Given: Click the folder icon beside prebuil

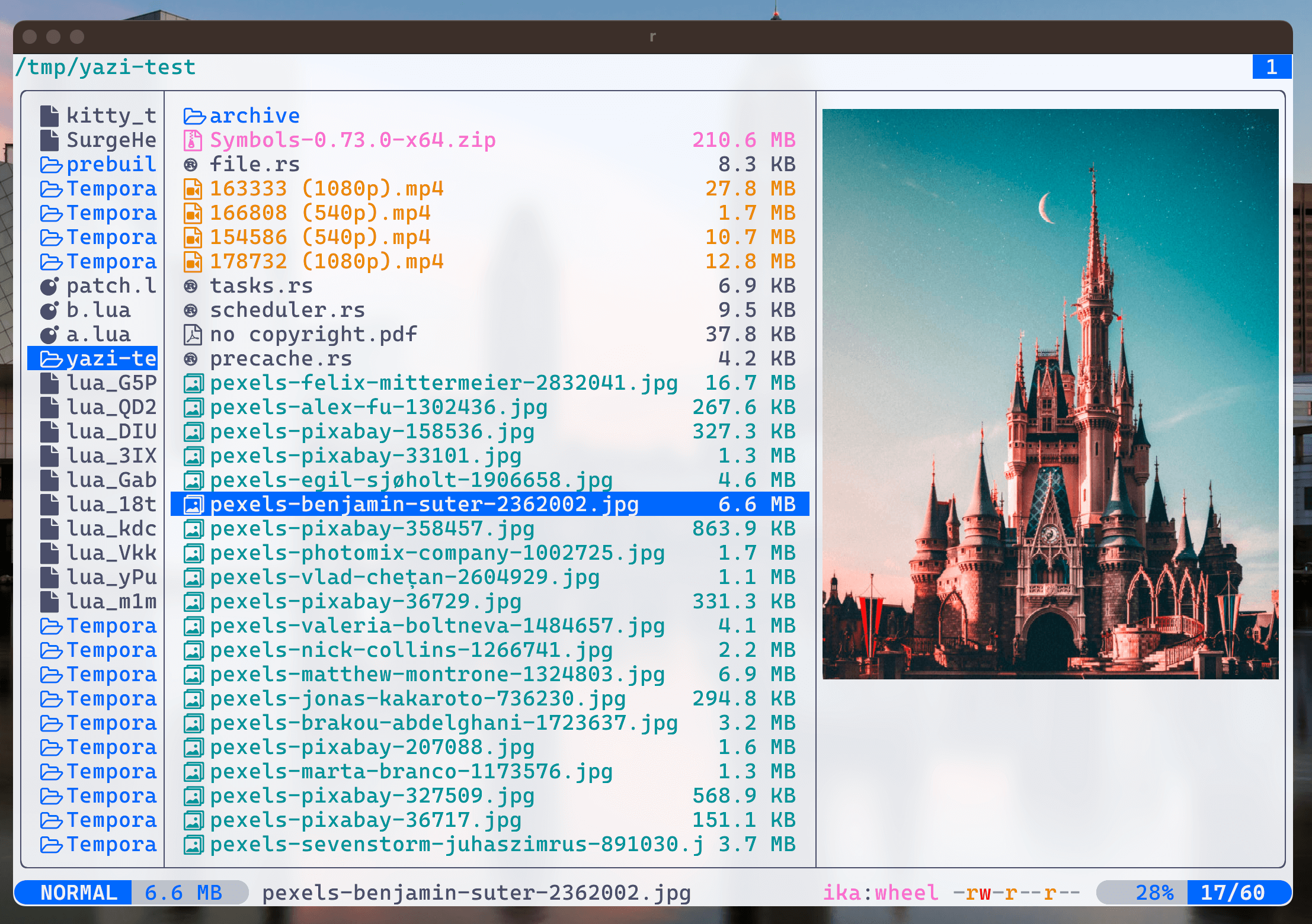Looking at the screenshot, I should tap(51, 165).
